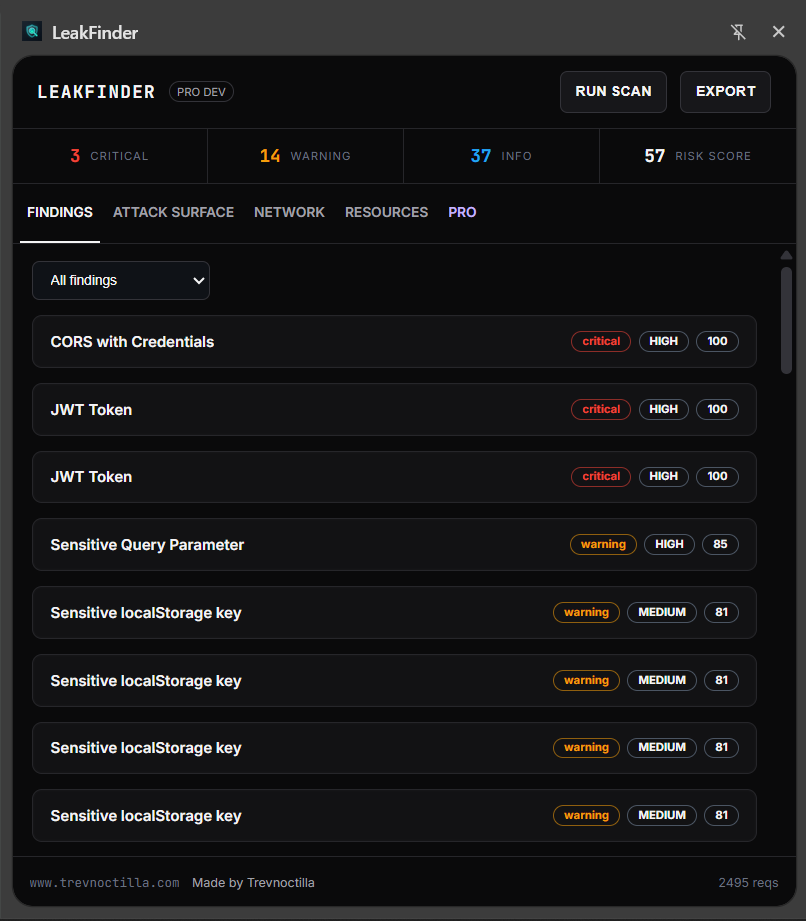
Task: Click the HIGH badge on Sensitive Query Parameter
Action: (x=669, y=544)
